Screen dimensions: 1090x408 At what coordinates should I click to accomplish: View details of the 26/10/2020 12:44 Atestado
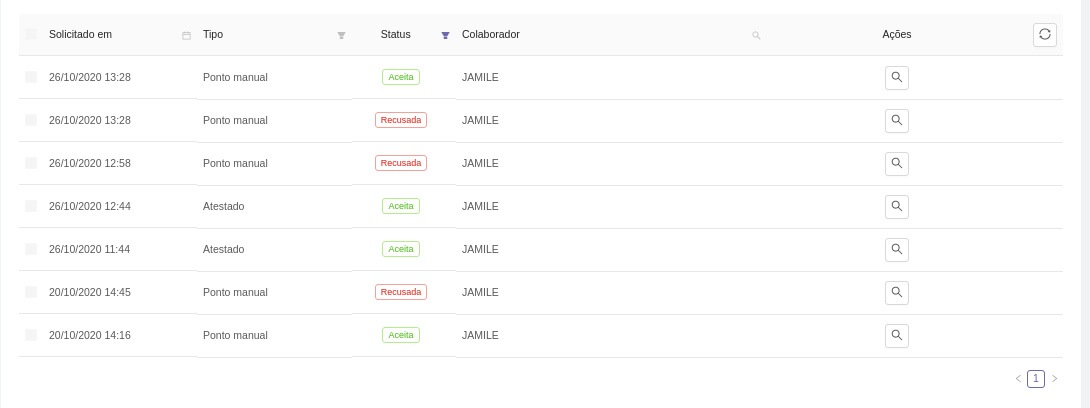point(897,206)
